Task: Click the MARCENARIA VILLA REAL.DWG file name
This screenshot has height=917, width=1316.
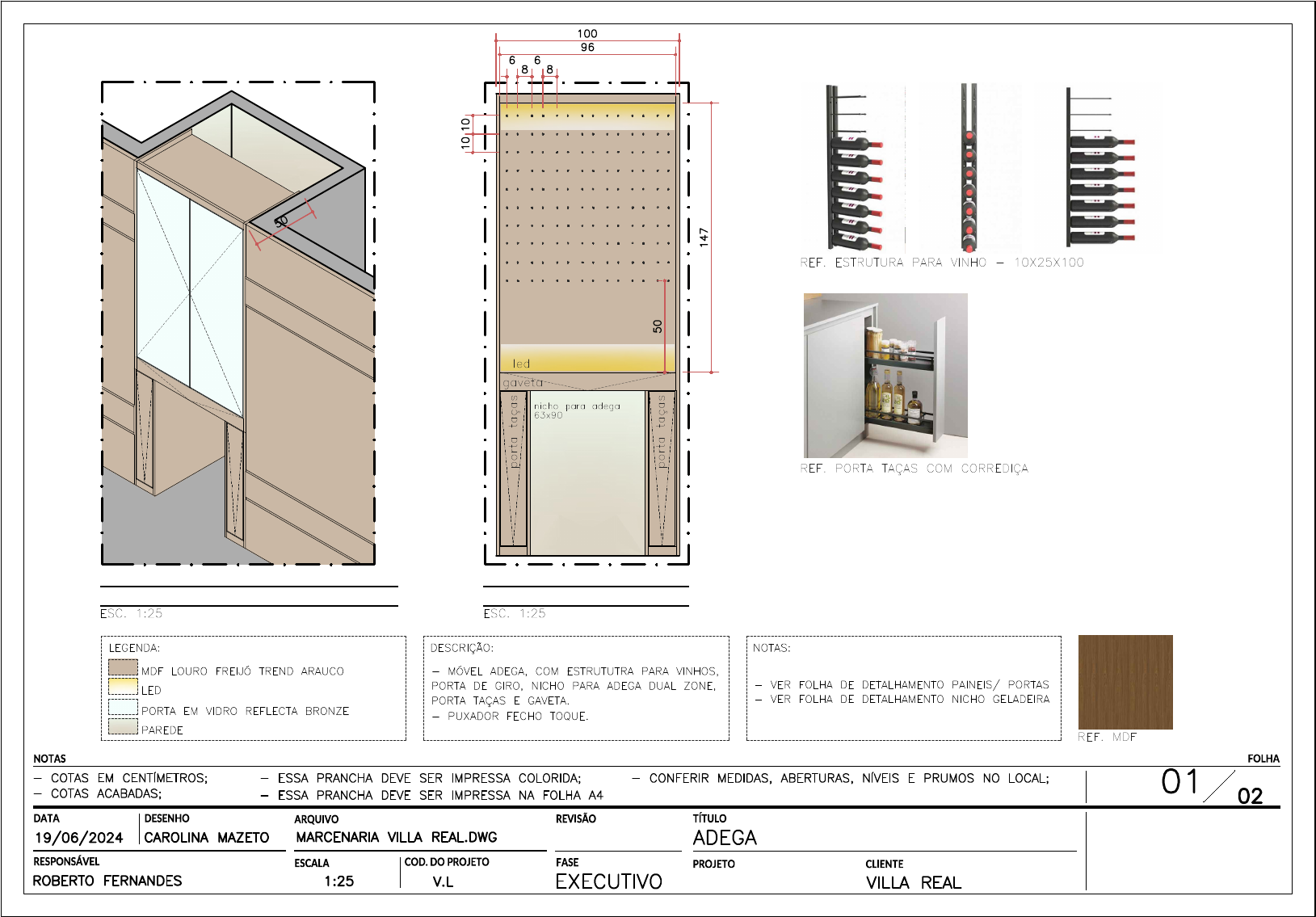Action: [x=396, y=838]
